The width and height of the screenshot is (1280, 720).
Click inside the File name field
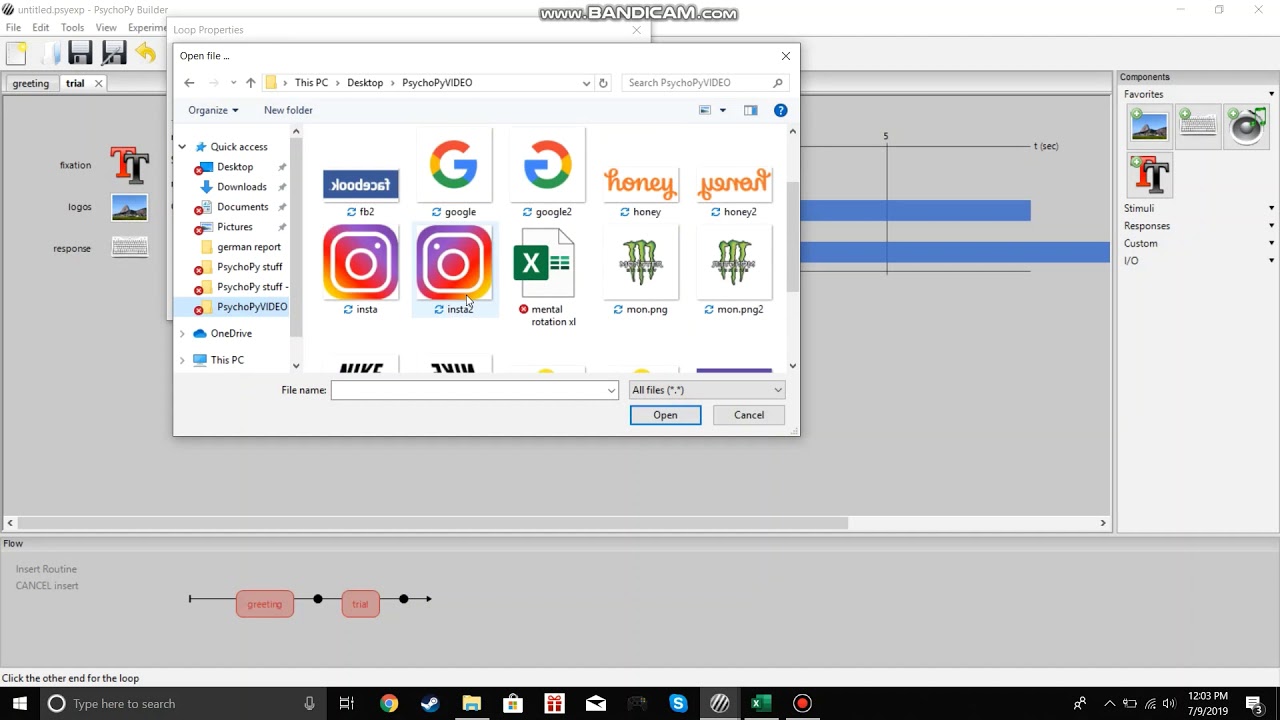(468, 390)
